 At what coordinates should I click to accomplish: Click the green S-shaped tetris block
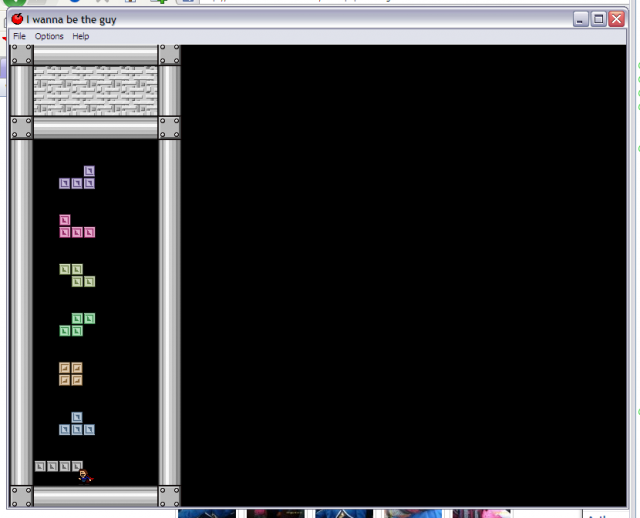click(x=77, y=325)
